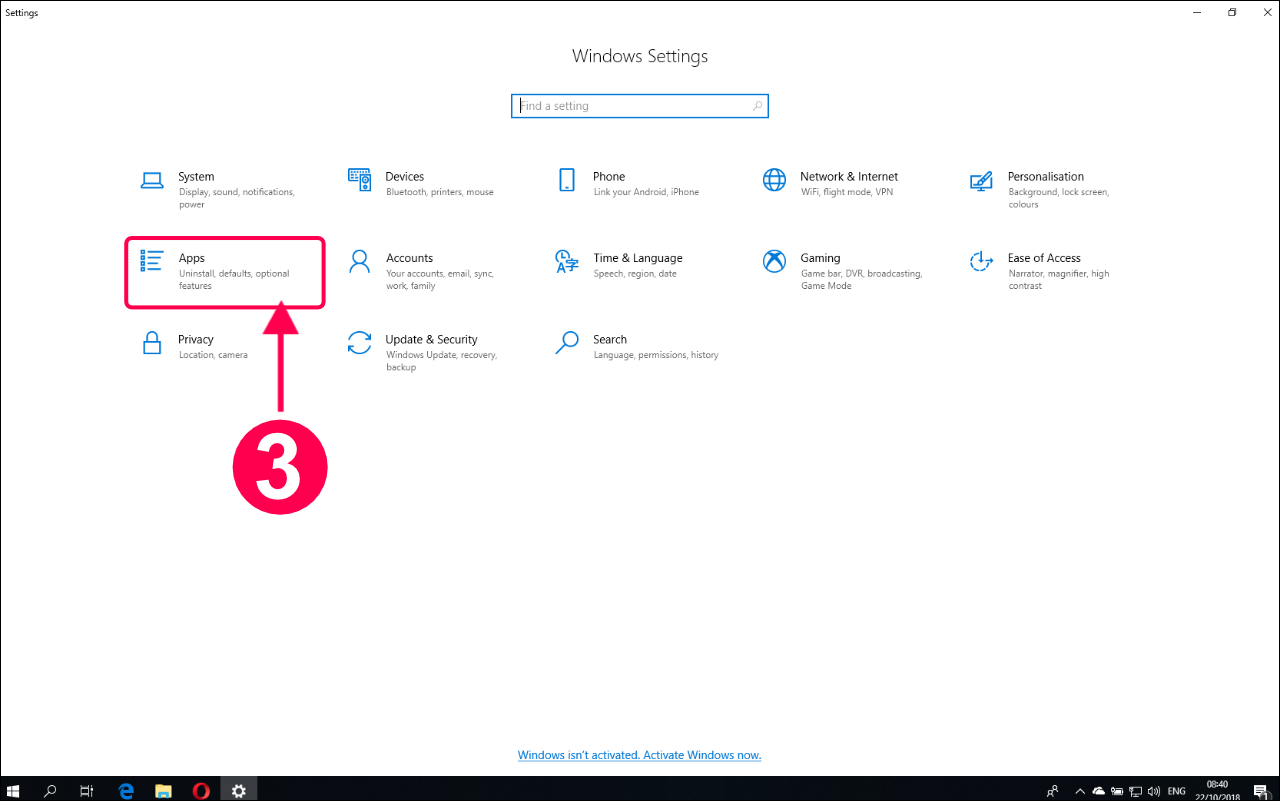Open Network & Internet globe icon
The height and width of the screenshot is (801, 1280).
(774, 180)
